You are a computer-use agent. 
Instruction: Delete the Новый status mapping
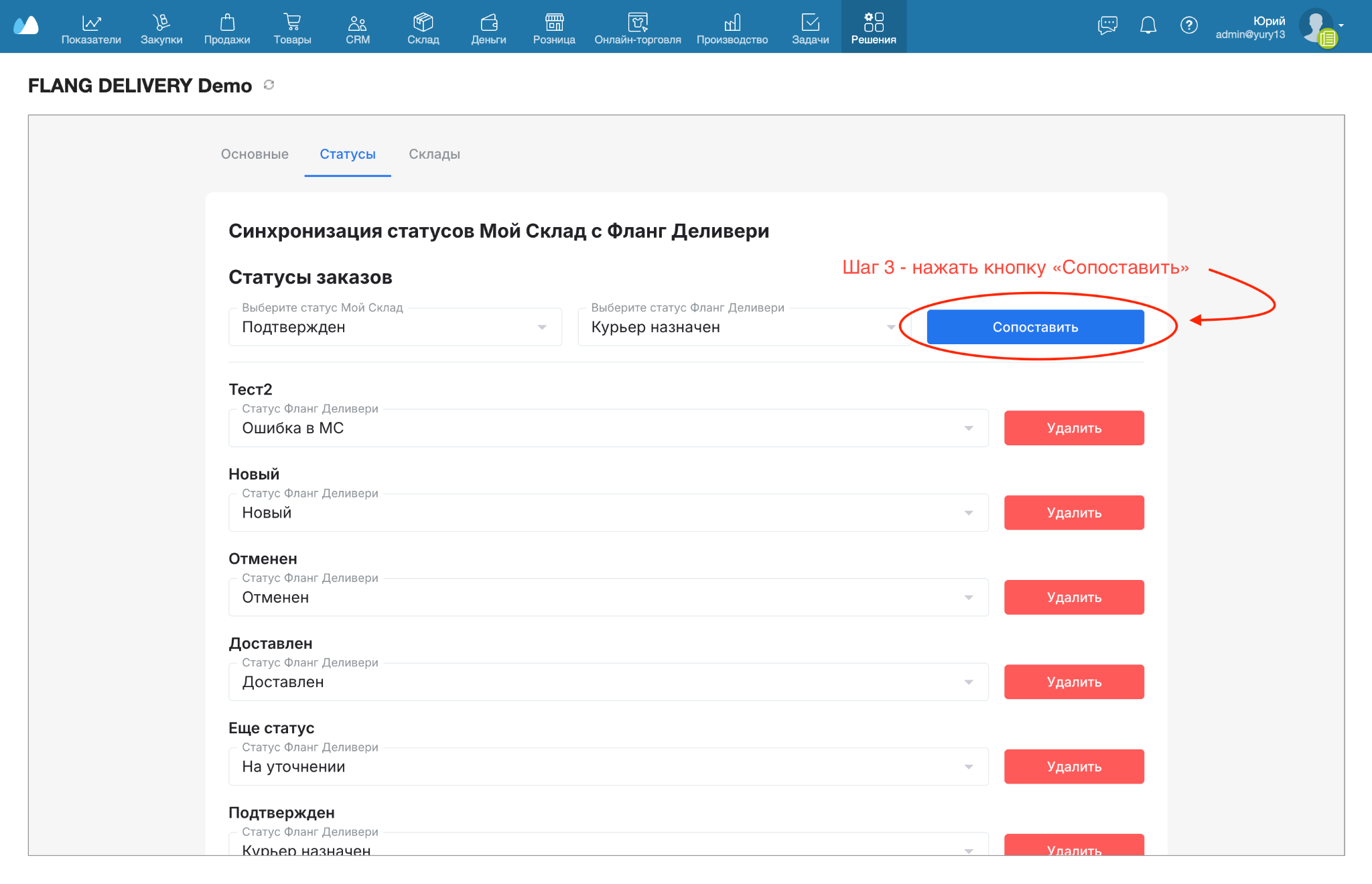1074,512
